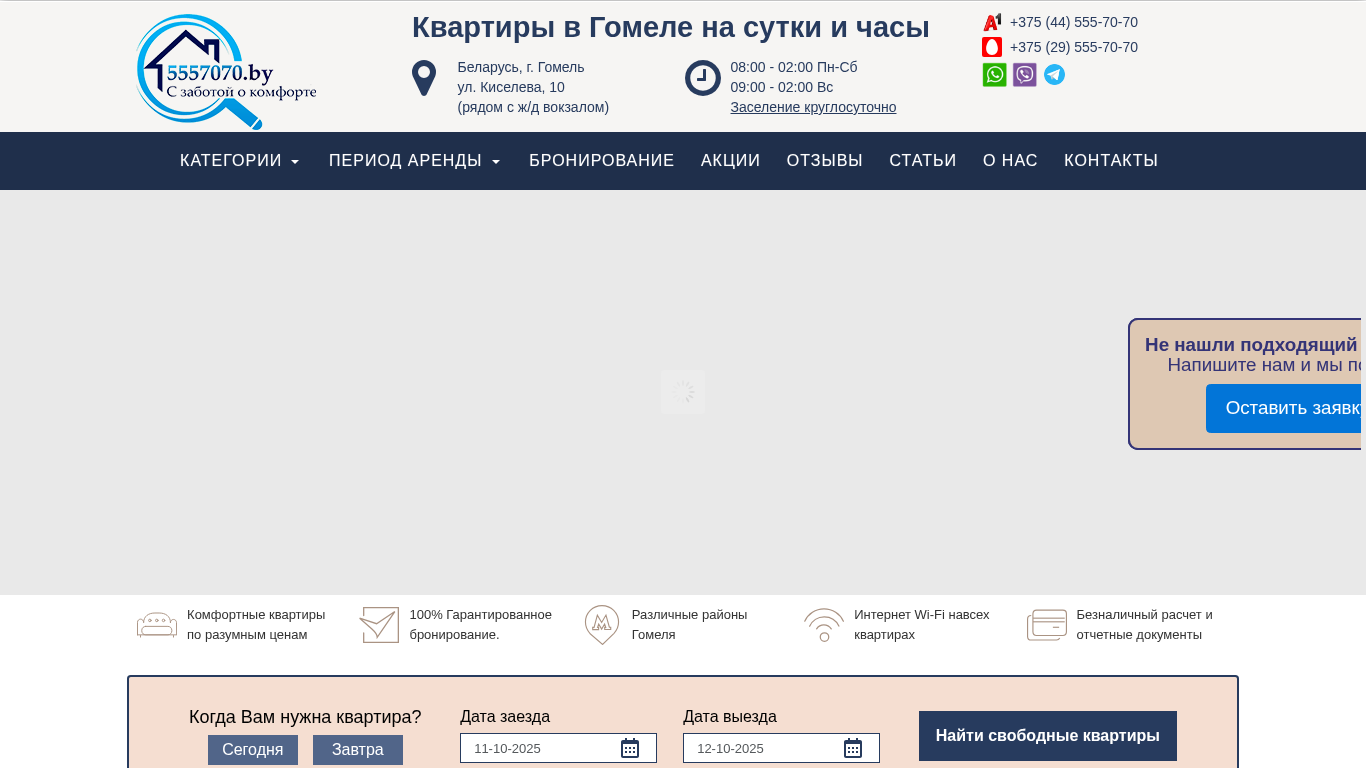Follow the Заселение круглосуточно link
The width and height of the screenshot is (1366, 768).
click(813, 107)
